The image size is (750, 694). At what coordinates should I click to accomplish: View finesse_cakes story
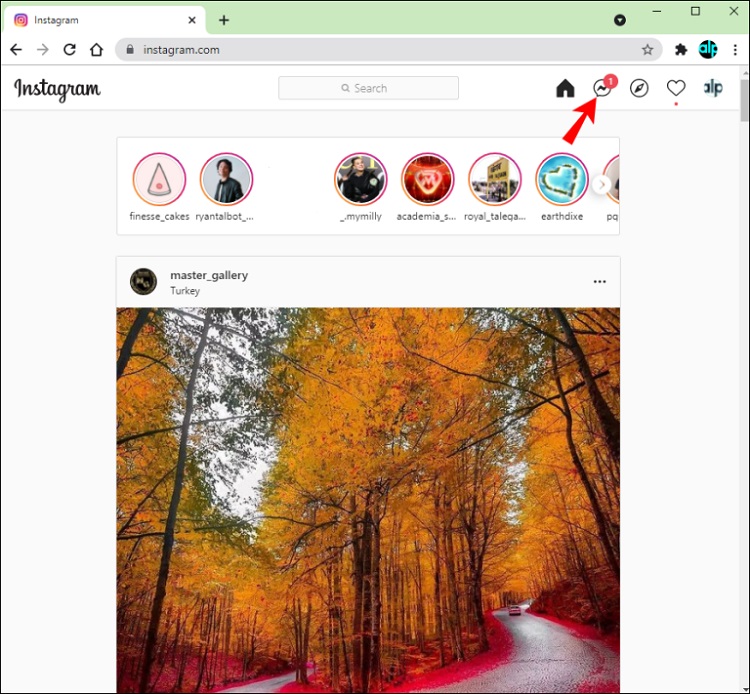click(x=159, y=180)
